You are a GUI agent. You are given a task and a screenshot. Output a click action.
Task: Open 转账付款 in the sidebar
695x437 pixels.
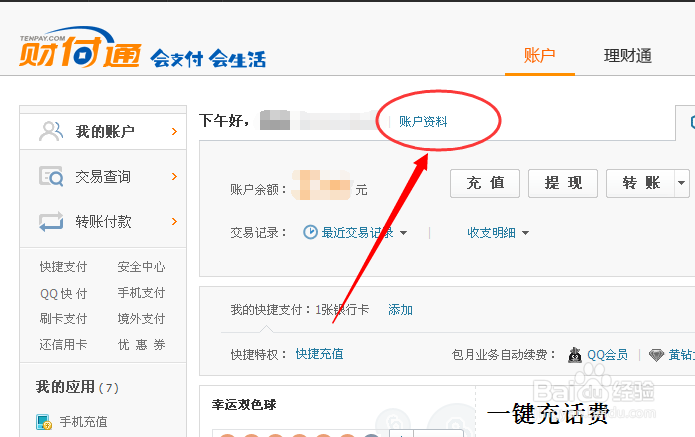[x=103, y=222]
